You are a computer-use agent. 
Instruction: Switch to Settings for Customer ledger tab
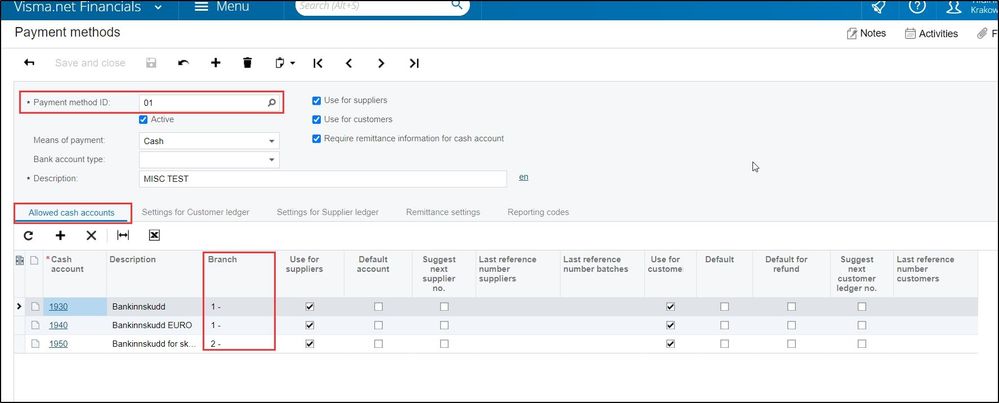195,212
